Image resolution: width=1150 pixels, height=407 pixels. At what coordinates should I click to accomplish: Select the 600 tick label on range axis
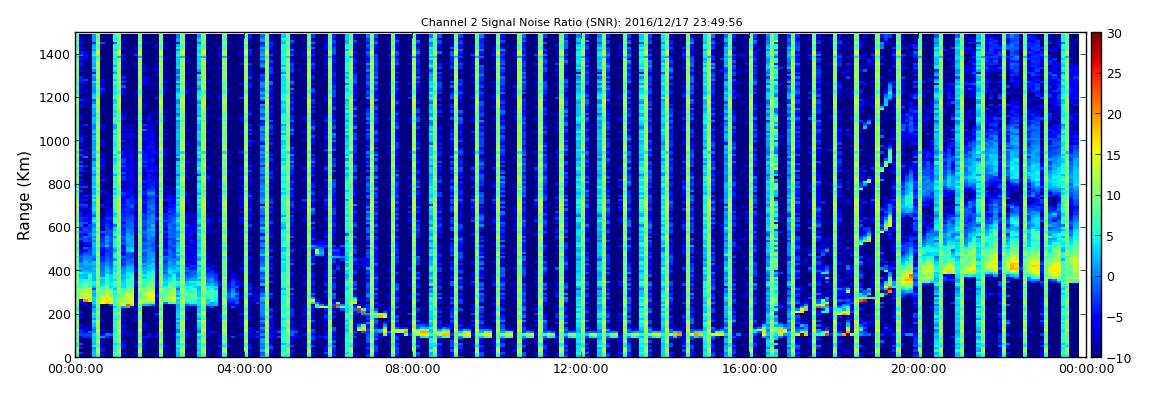[x=59, y=228]
